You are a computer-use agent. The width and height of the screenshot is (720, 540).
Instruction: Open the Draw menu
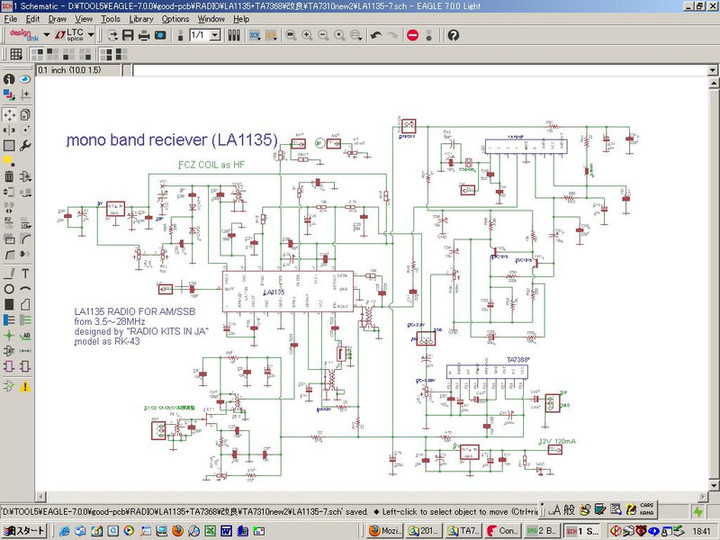pyautogui.click(x=58, y=19)
